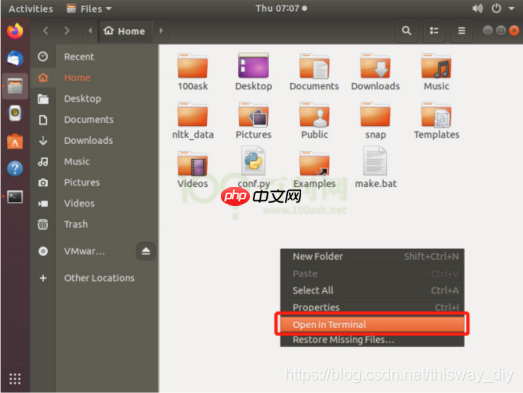Open Music in the sidebar
The image size is (523, 393).
click(94, 161)
